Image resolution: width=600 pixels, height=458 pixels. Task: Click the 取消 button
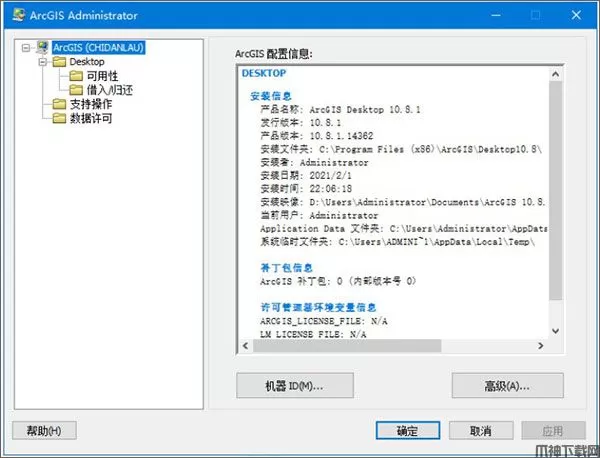tap(481, 431)
